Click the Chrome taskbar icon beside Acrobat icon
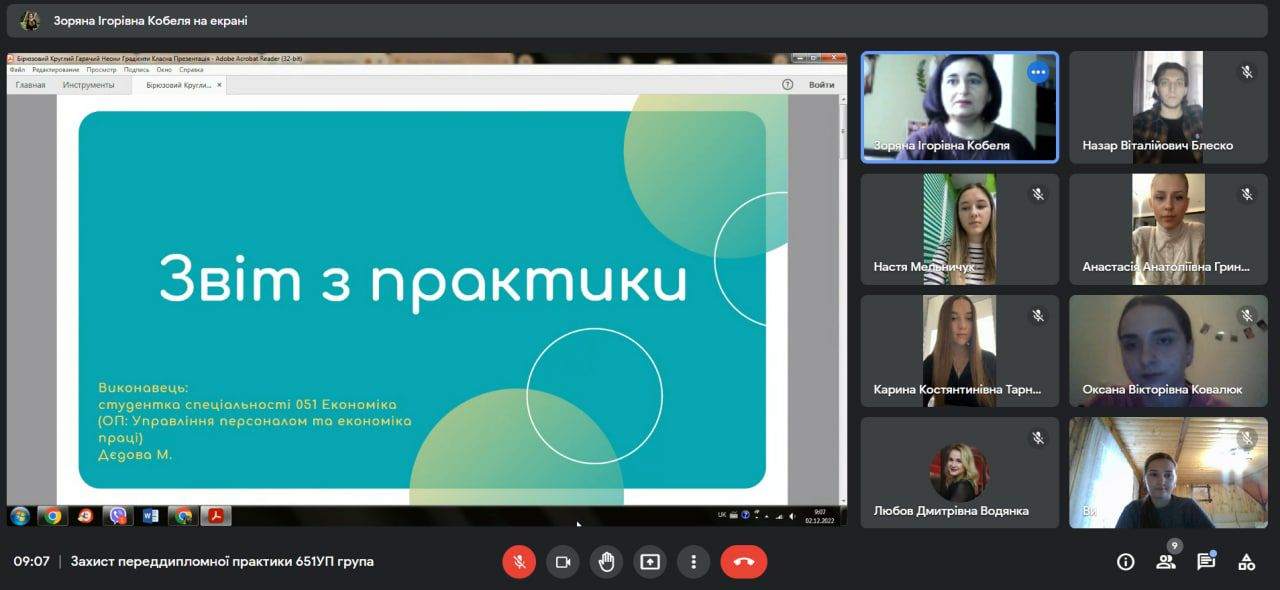The height and width of the screenshot is (590, 1280). [182, 516]
